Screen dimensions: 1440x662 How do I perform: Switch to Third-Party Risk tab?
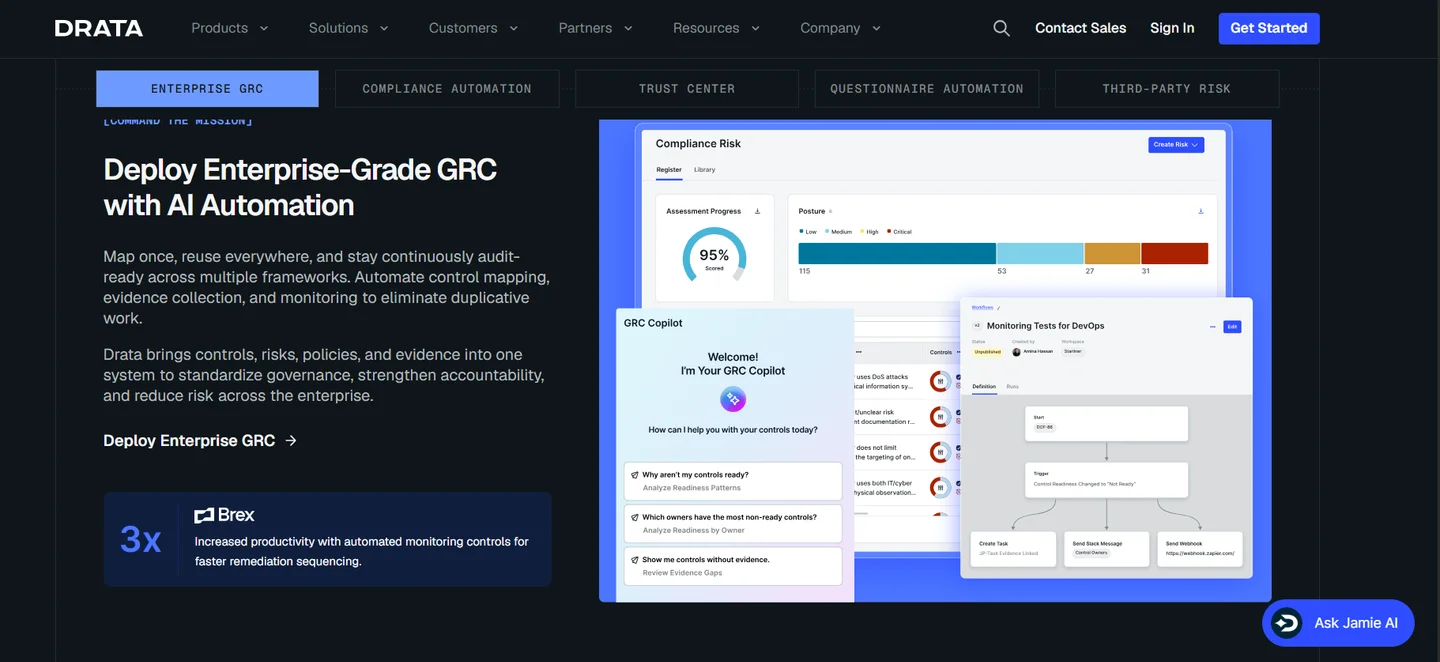point(1167,89)
